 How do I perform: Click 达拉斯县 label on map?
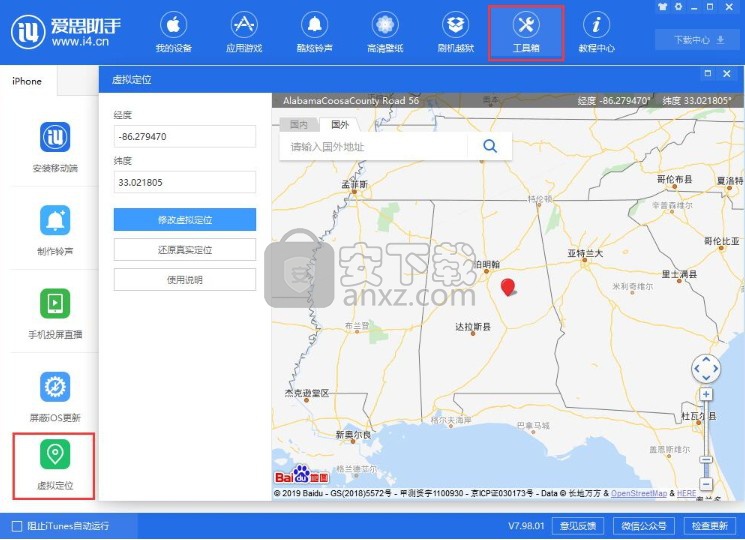click(x=473, y=326)
